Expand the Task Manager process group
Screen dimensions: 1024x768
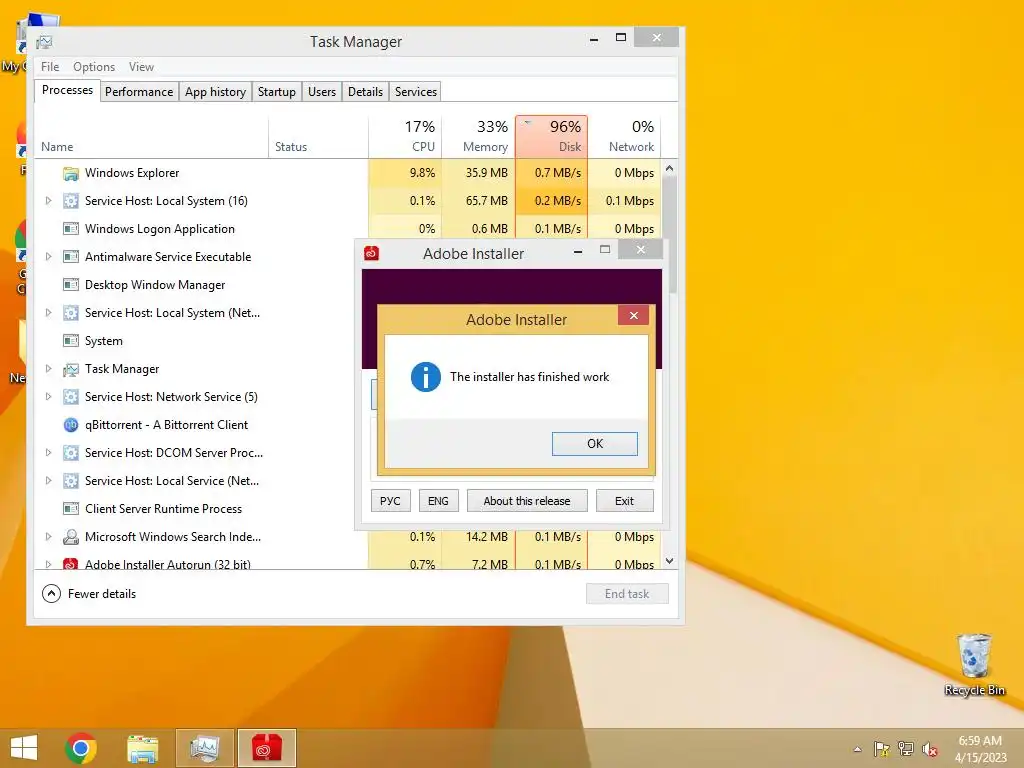[48, 369]
